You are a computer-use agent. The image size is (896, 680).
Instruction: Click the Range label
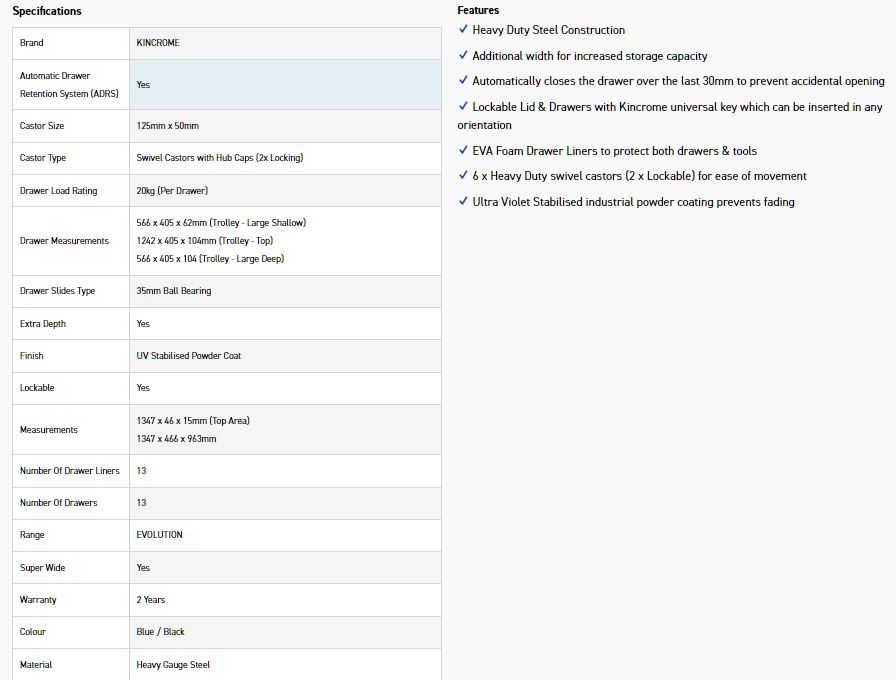(32, 535)
